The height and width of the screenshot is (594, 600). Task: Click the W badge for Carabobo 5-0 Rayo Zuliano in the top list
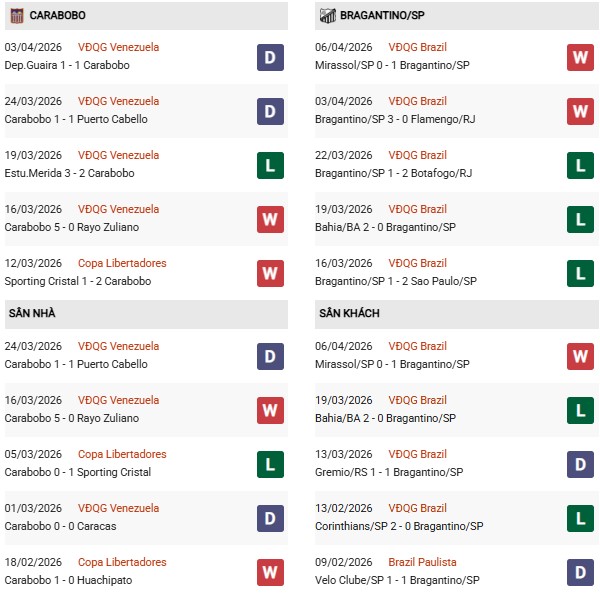(270, 219)
